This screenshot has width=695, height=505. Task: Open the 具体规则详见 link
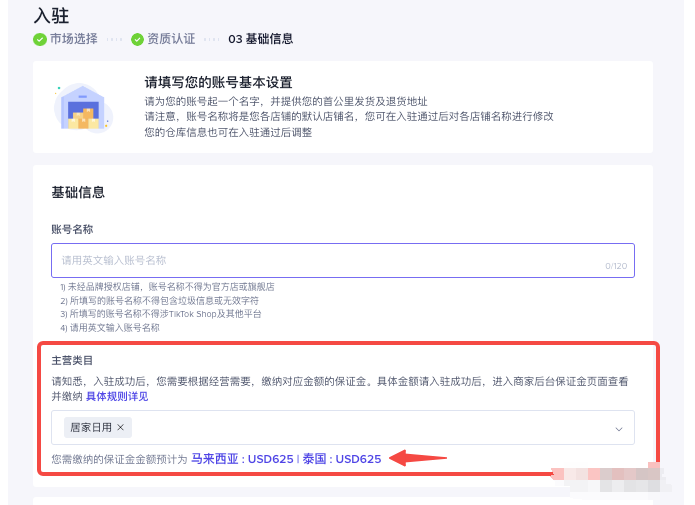(117, 396)
